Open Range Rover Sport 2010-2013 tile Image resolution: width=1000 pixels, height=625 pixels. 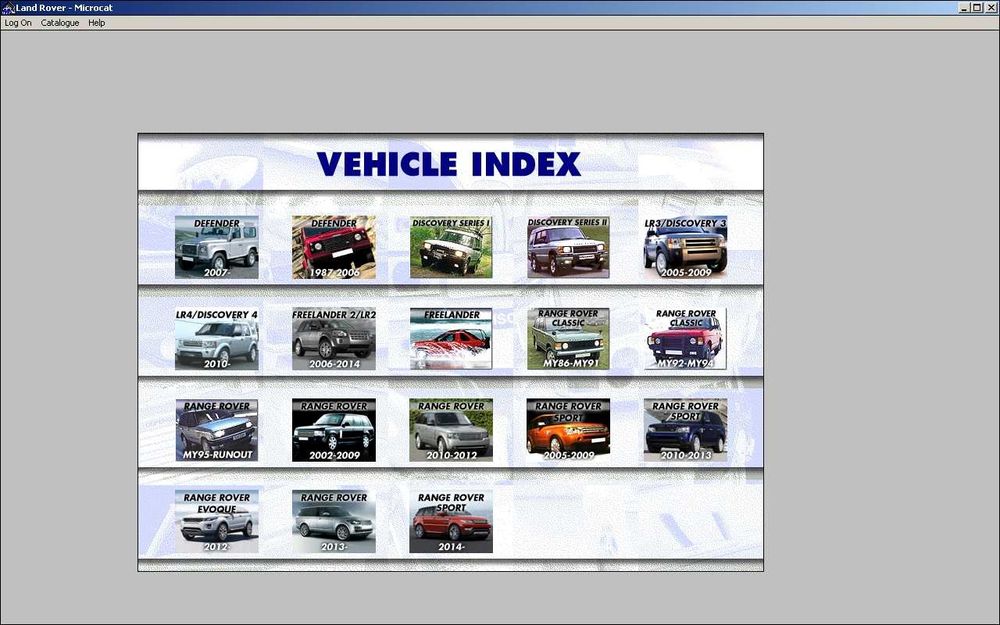pos(686,430)
